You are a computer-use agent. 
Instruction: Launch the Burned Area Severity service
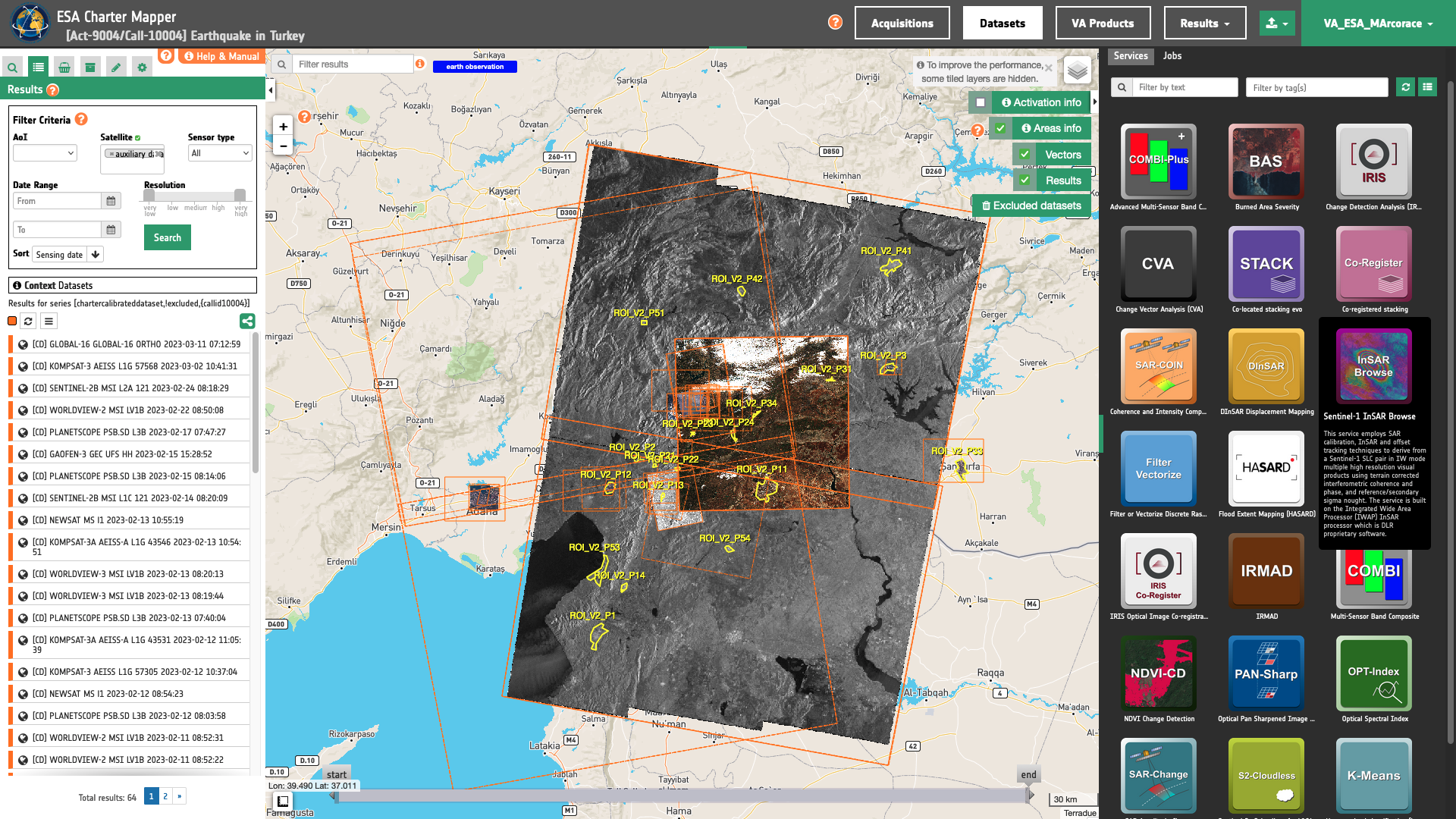point(1266,161)
